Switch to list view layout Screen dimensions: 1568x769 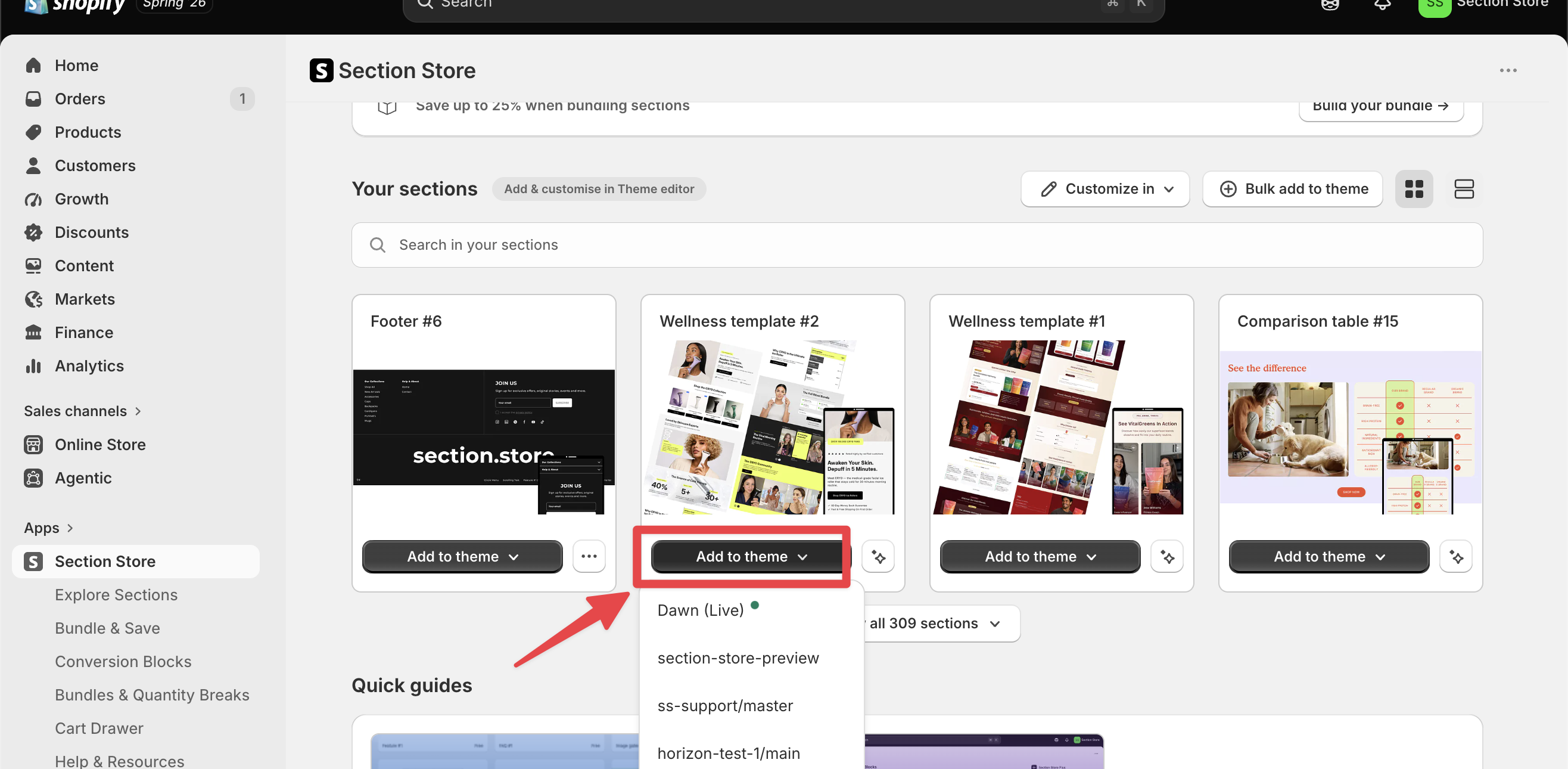pos(1464,190)
